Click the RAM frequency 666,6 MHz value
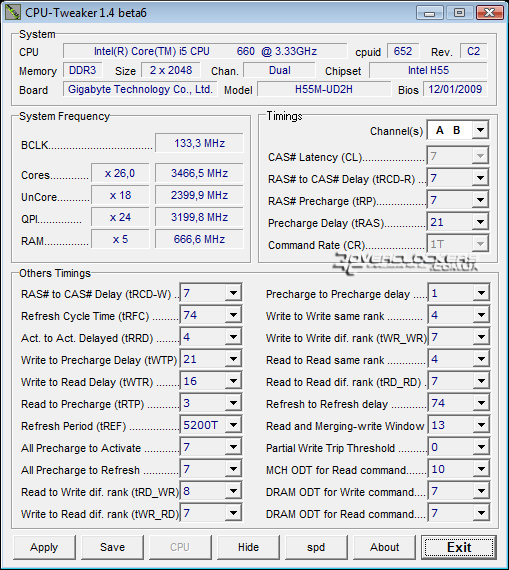 click(x=199, y=239)
